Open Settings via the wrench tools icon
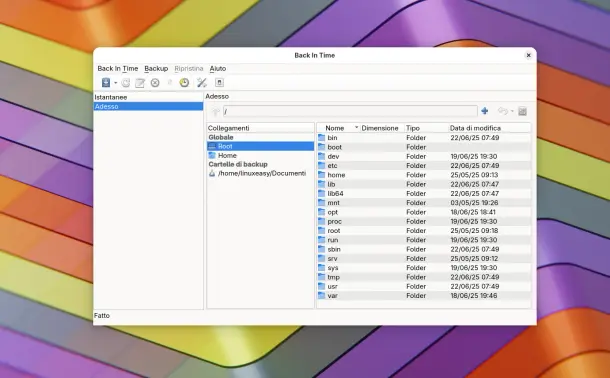Screen dimensions: 610x378 click(202, 82)
